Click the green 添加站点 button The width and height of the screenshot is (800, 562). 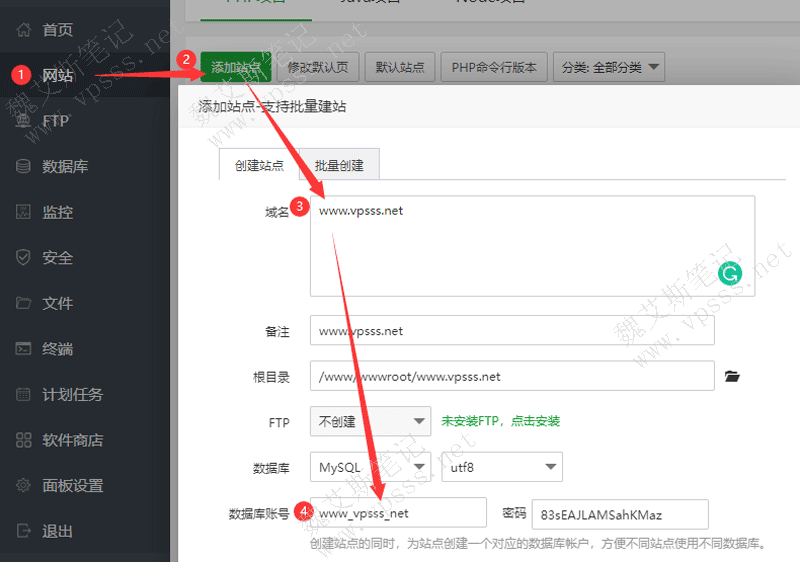pyautogui.click(x=235, y=68)
